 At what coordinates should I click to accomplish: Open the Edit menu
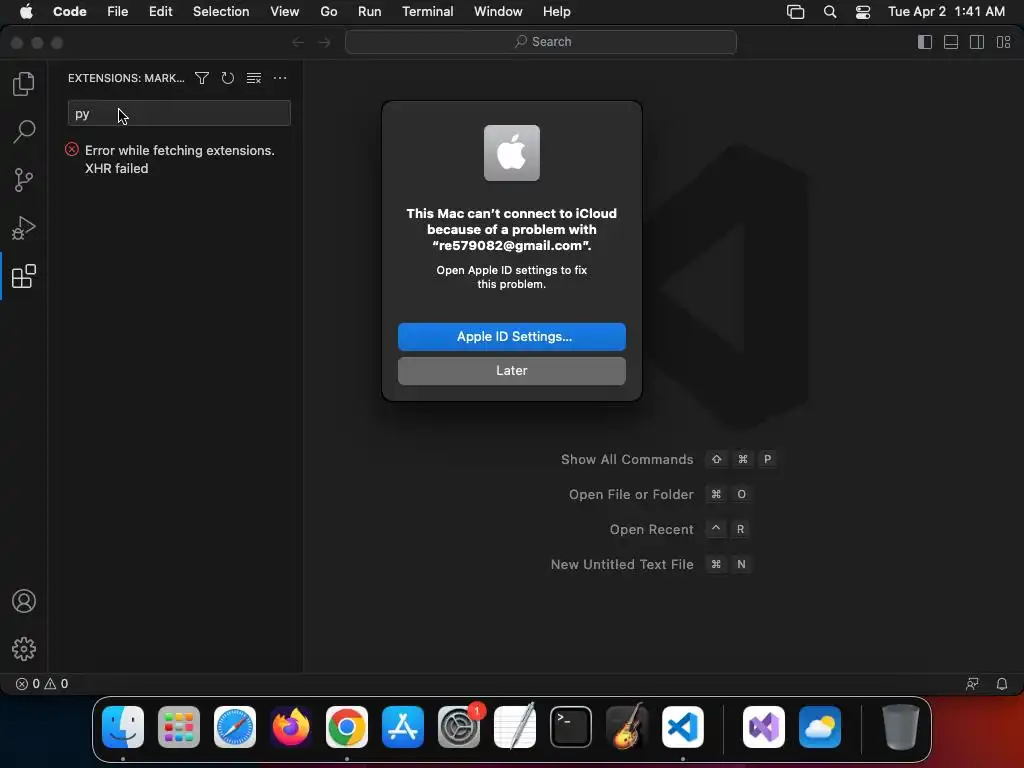[160, 12]
